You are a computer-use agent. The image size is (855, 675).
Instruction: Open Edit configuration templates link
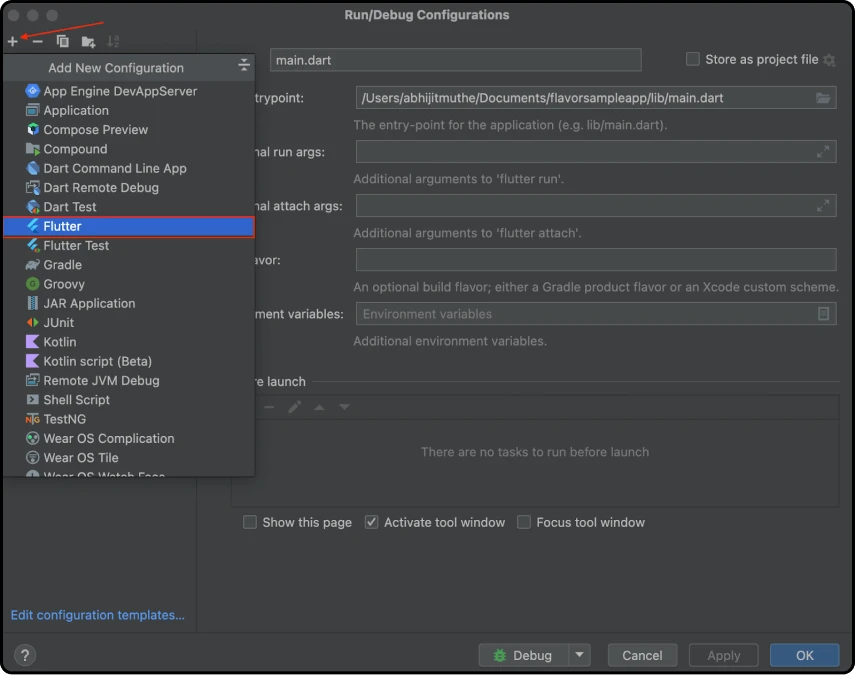(x=97, y=615)
